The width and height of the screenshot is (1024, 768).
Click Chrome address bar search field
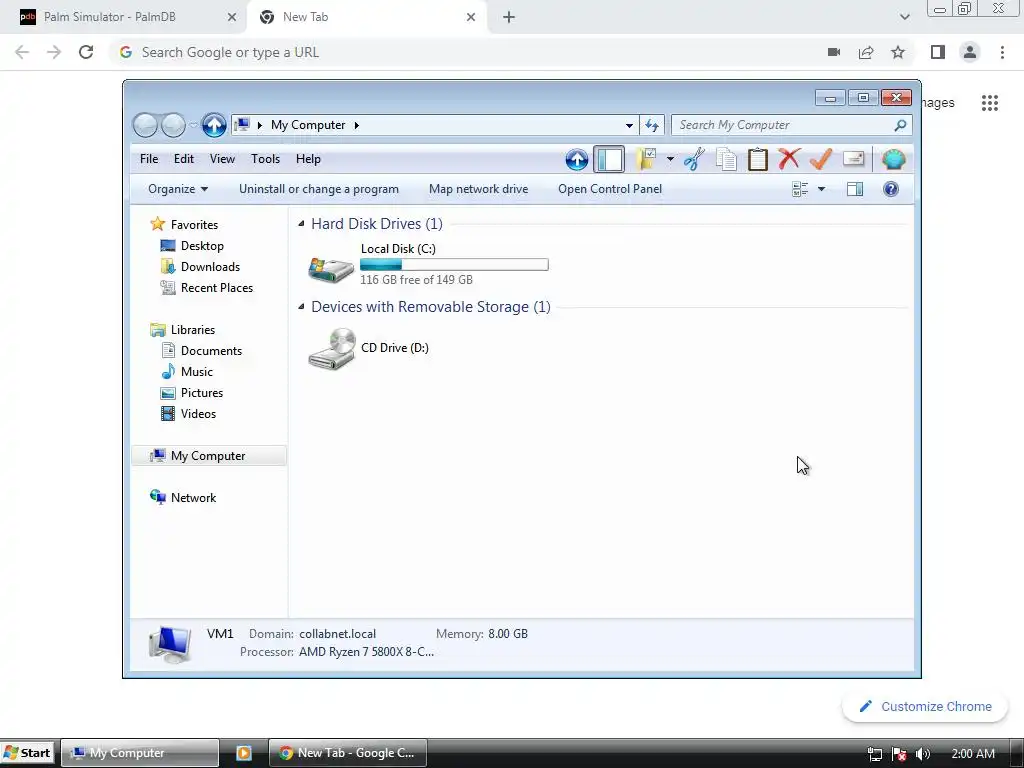point(470,52)
